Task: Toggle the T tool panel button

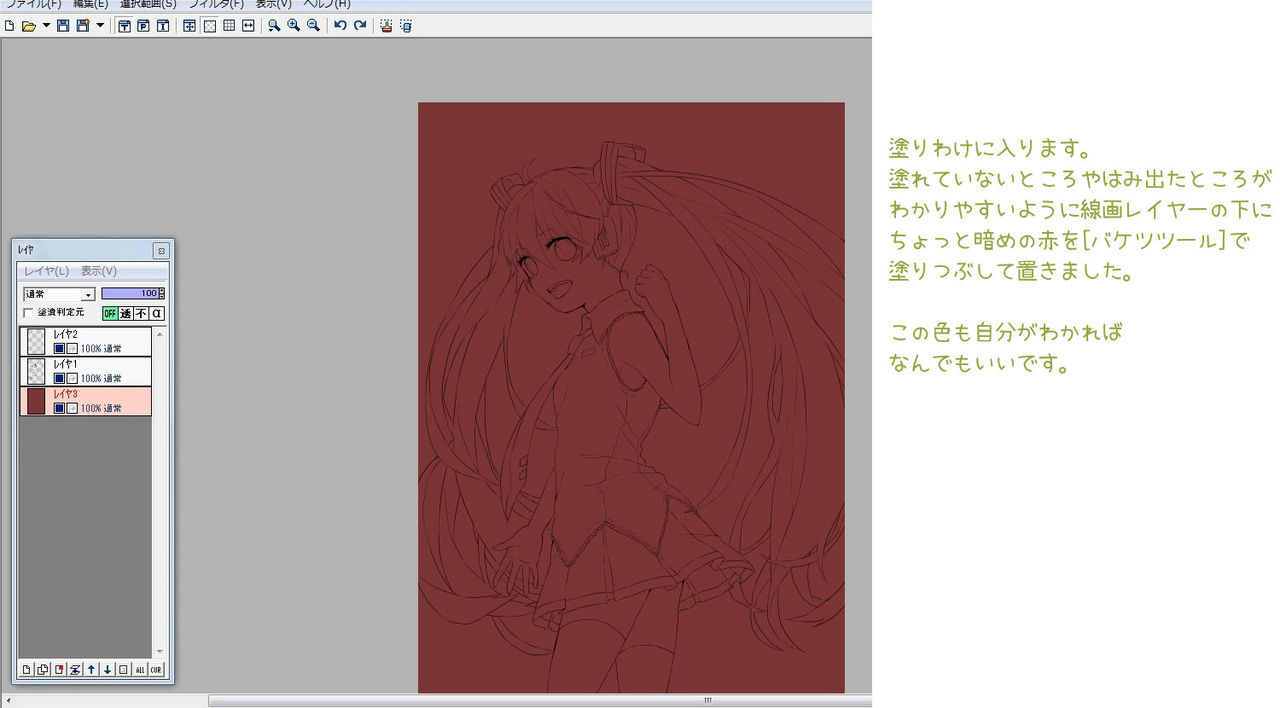Action: click(x=125, y=26)
